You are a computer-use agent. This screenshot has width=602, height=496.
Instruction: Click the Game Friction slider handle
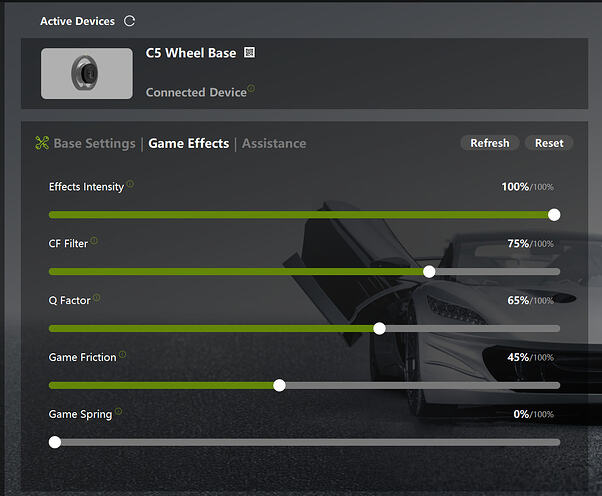tap(280, 385)
